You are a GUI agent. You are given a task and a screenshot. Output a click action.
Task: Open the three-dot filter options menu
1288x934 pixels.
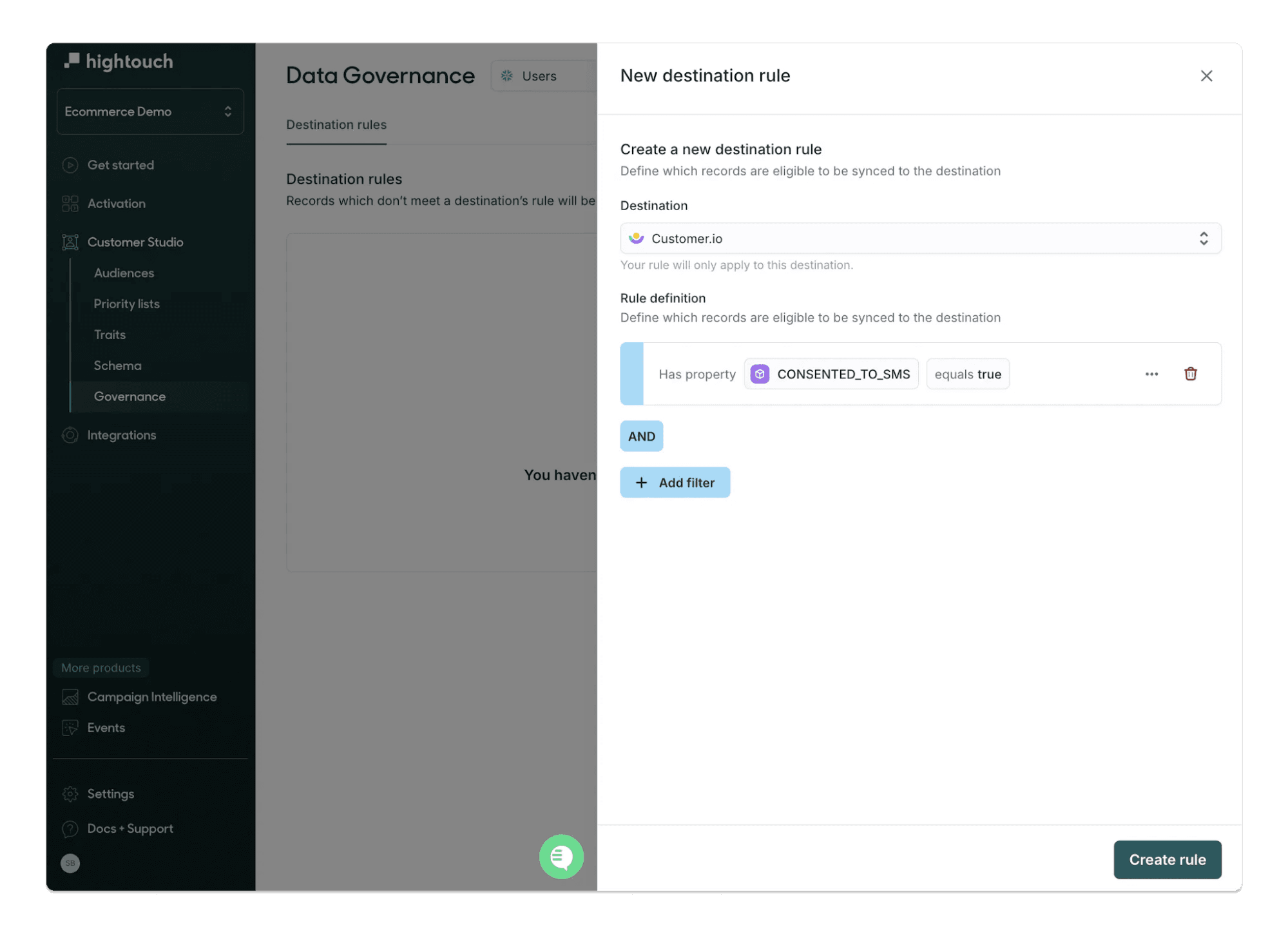[x=1151, y=374]
